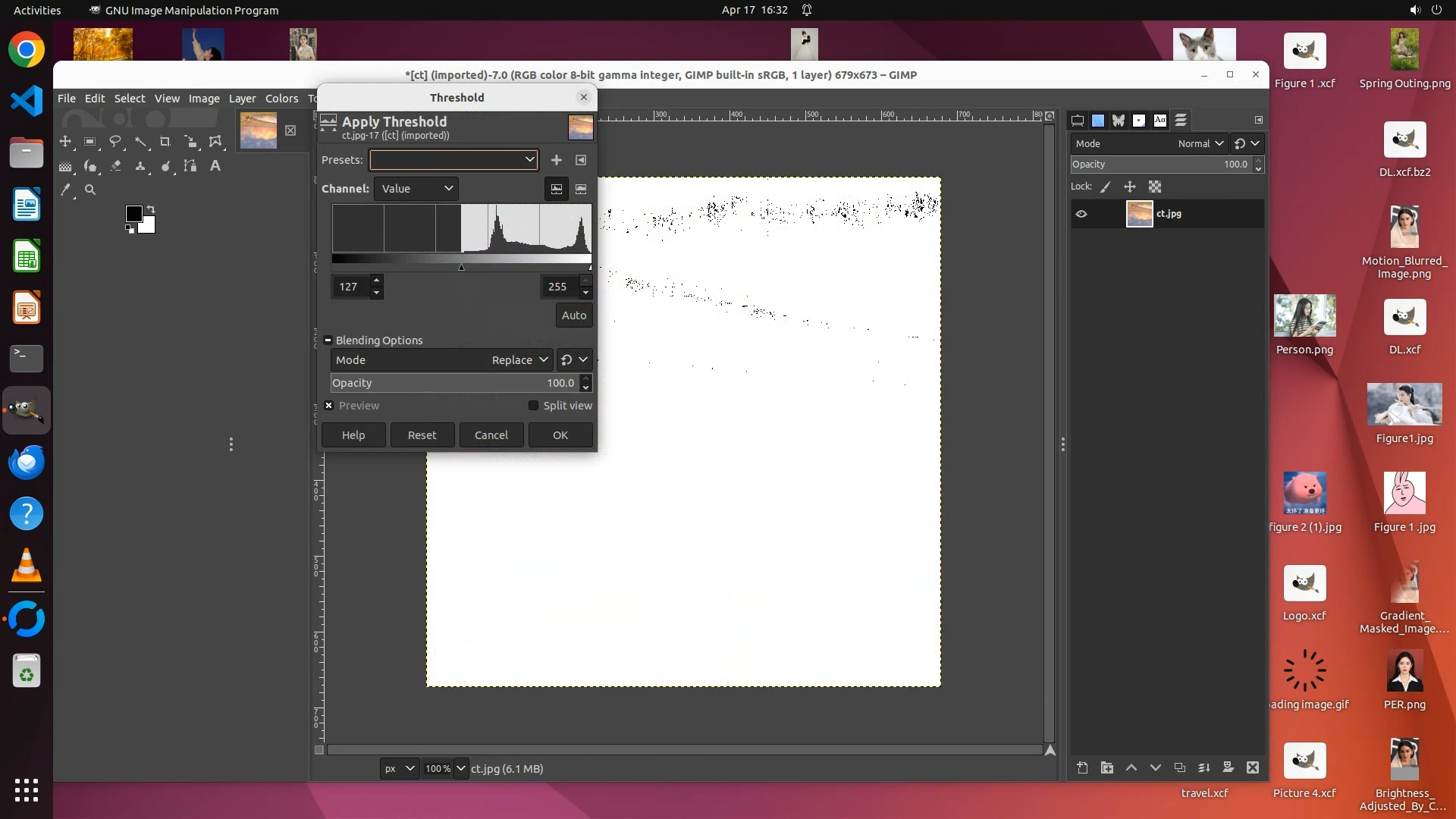Click the foreground black color swatch
The height and width of the screenshot is (819, 1456).
click(133, 214)
